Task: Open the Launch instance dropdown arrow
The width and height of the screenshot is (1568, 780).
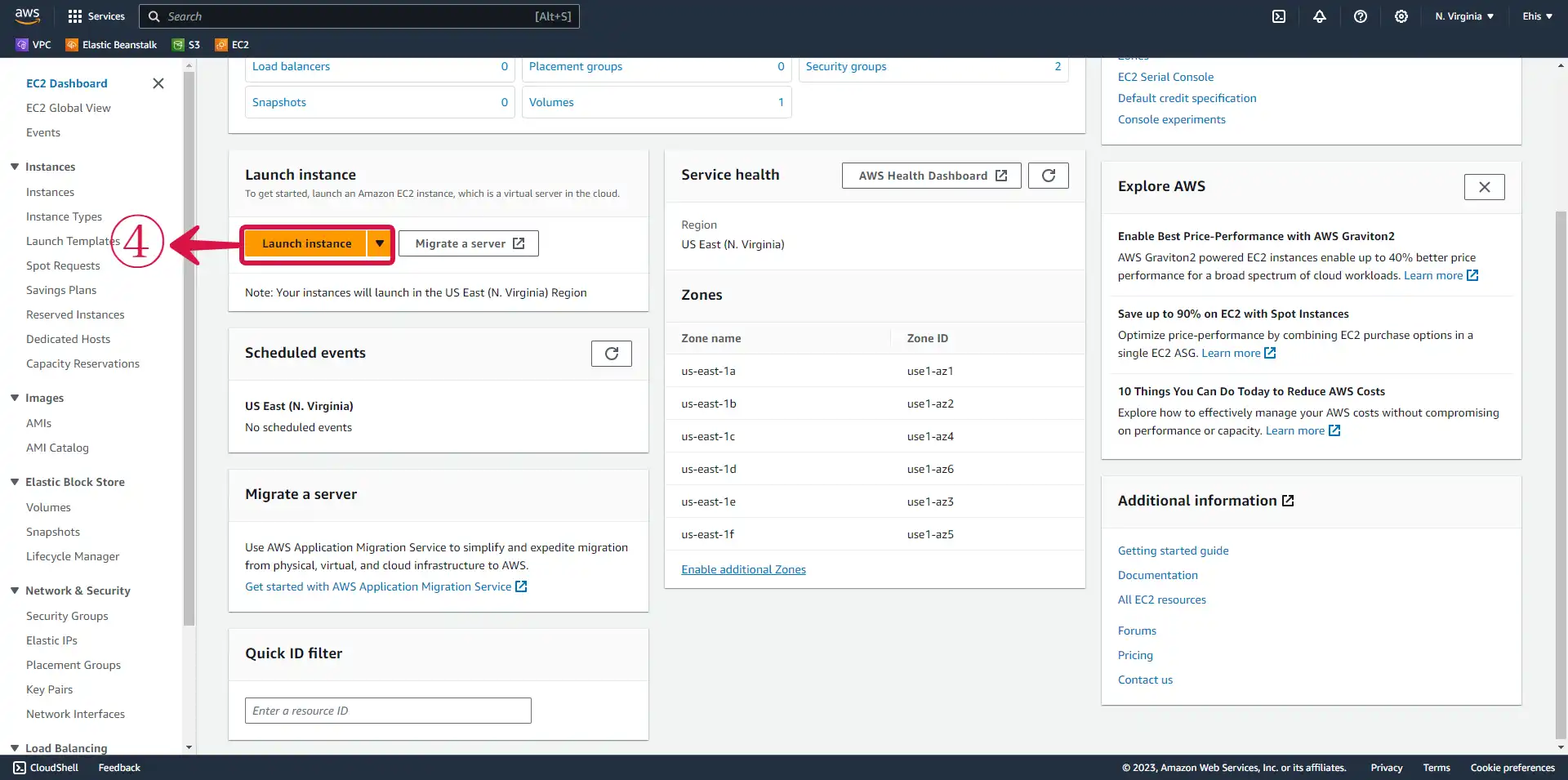Action: [380, 243]
